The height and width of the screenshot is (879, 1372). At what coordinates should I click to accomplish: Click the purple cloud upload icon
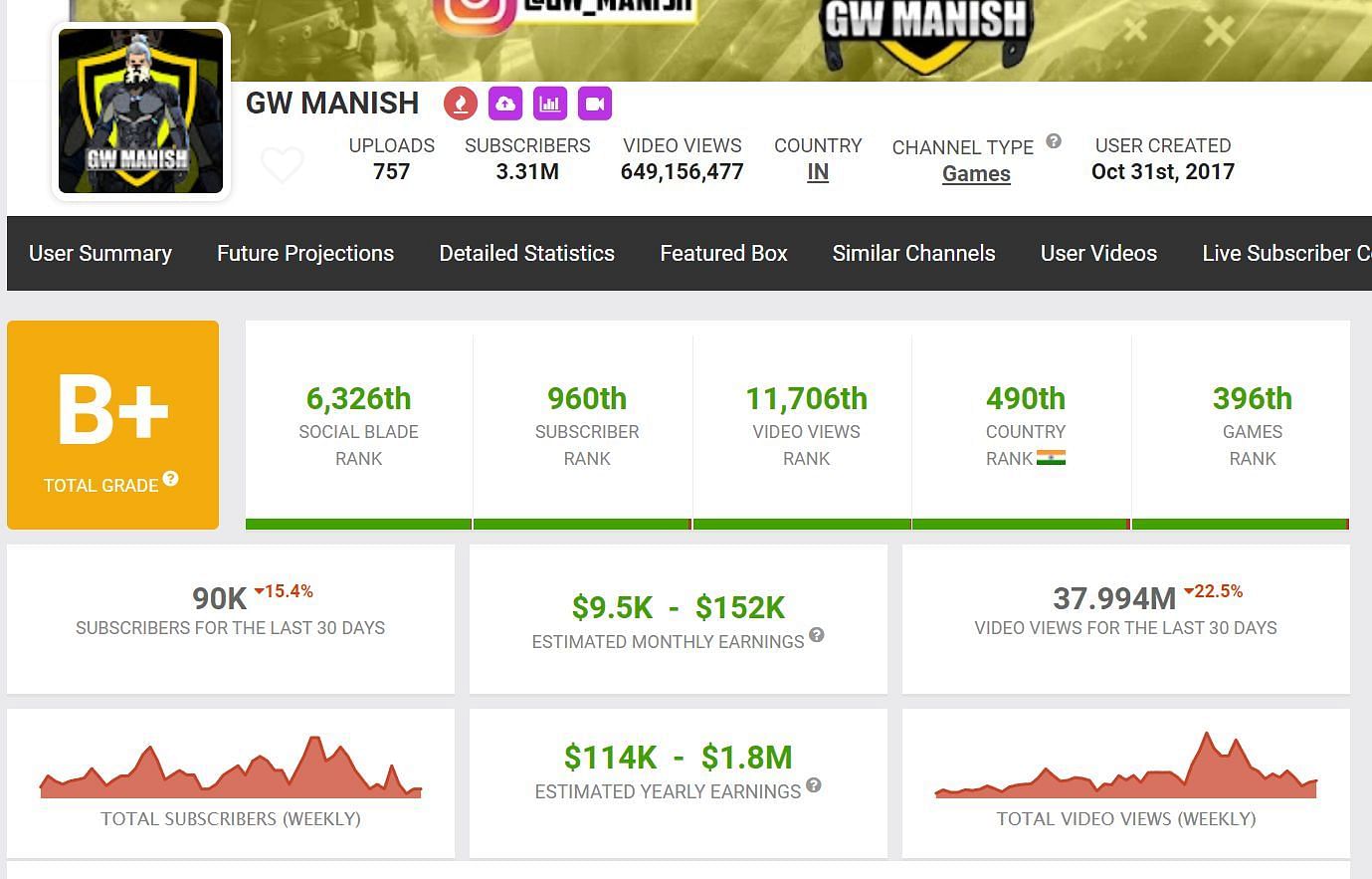click(505, 104)
